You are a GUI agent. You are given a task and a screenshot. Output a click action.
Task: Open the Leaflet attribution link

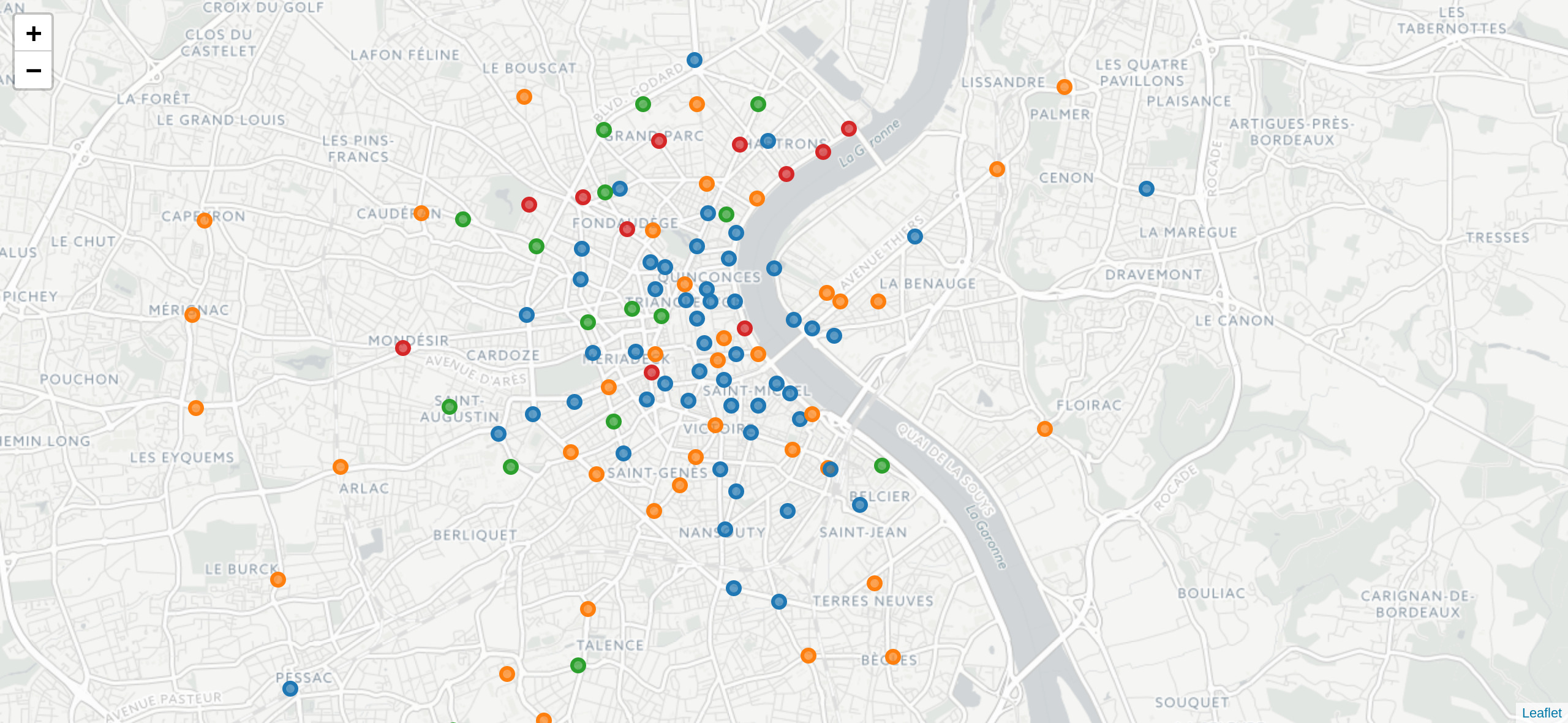[1541, 713]
